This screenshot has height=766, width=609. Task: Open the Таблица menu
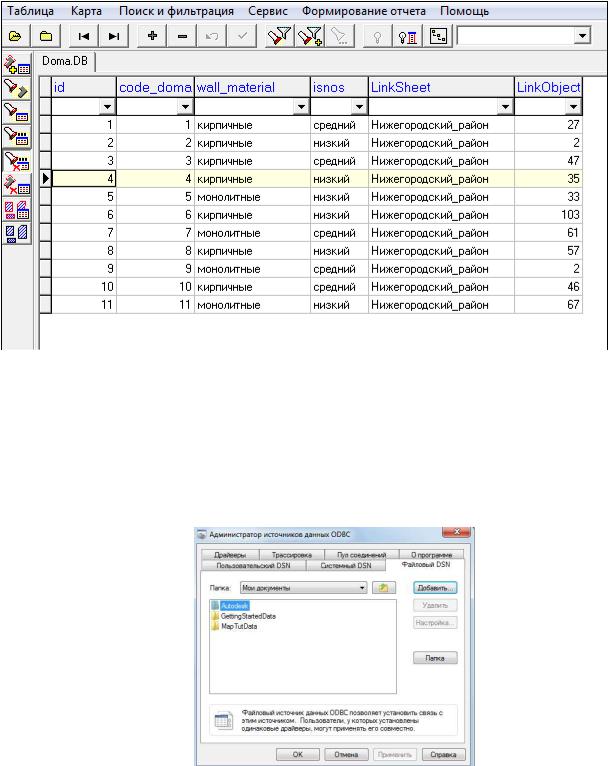[30, 11]
